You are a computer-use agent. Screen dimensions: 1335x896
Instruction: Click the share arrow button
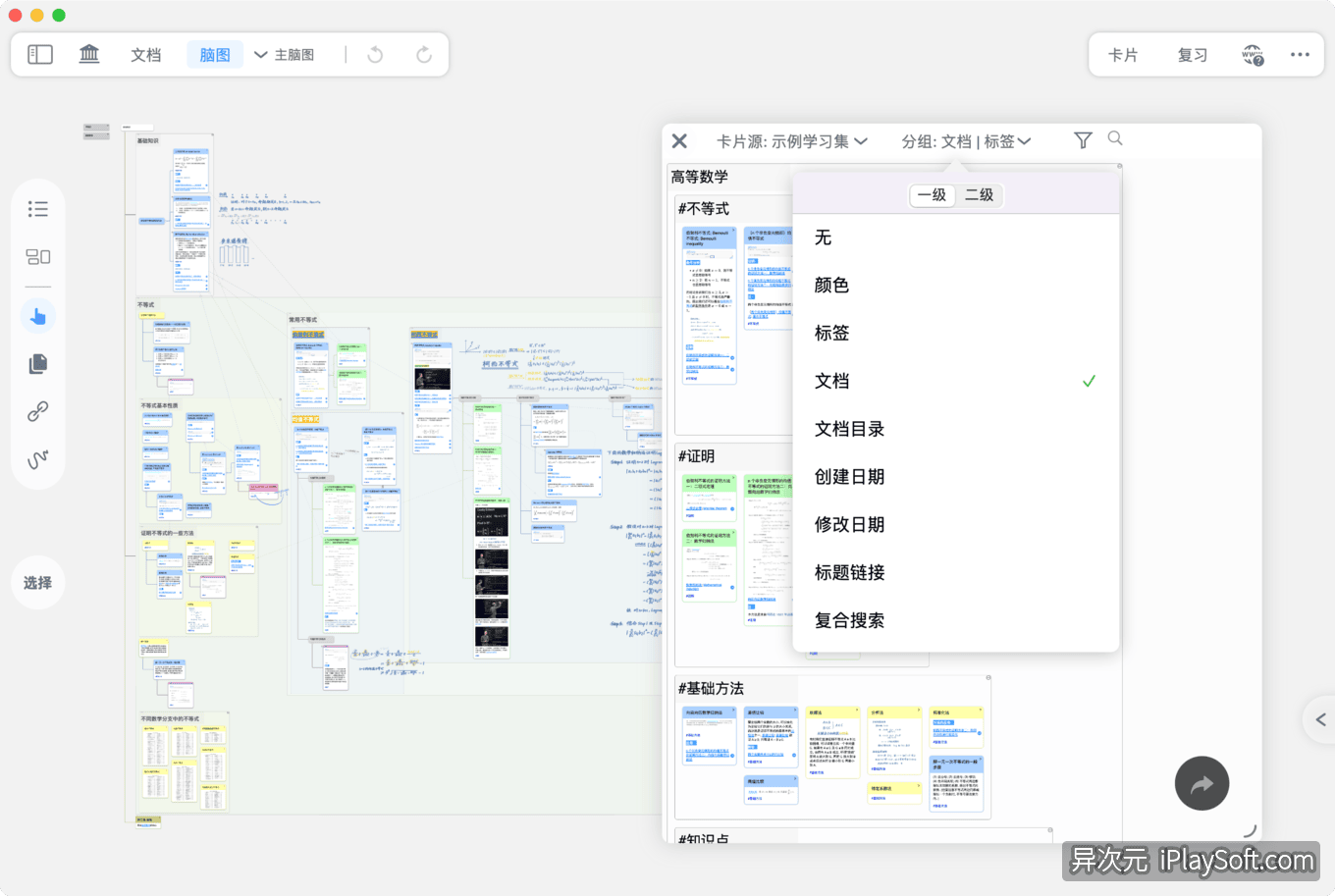1201,783
